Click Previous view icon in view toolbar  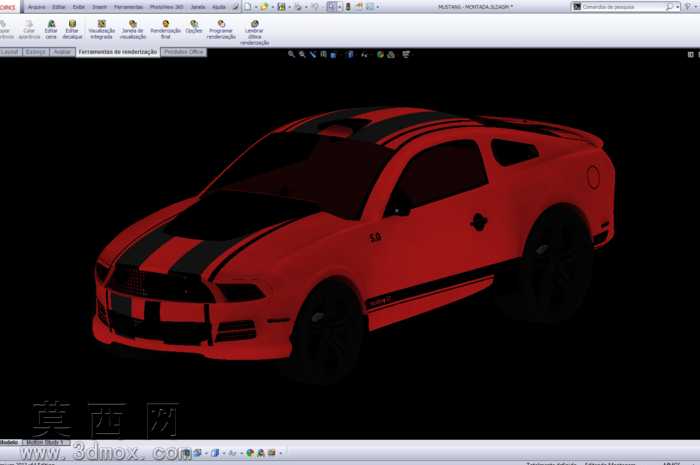[313, 54]
